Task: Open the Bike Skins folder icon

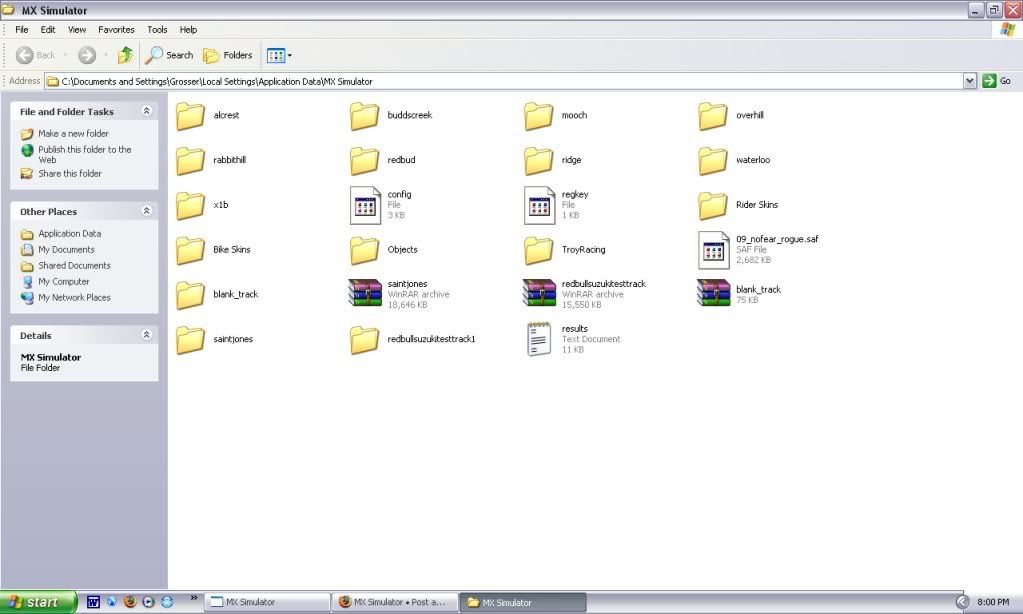Action: [191, 251]
